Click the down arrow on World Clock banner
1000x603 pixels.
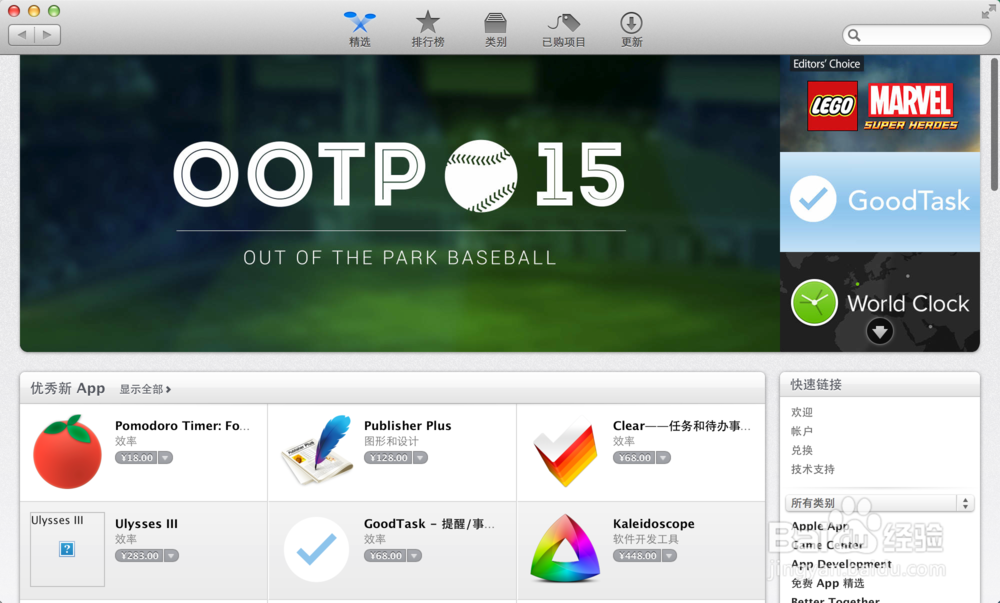pos(879,331)
